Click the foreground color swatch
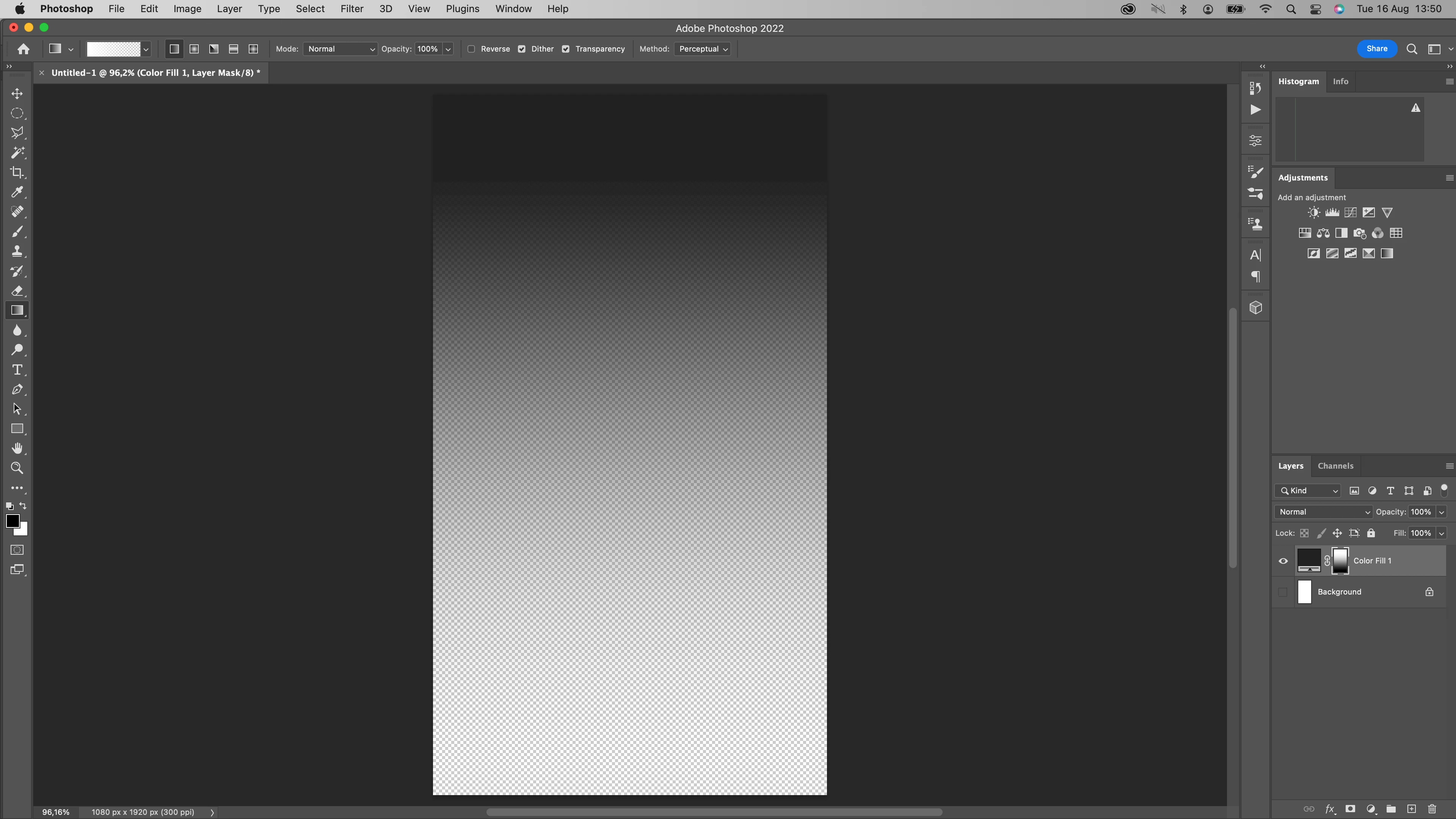1456x819 pixels. click(13, 521)
